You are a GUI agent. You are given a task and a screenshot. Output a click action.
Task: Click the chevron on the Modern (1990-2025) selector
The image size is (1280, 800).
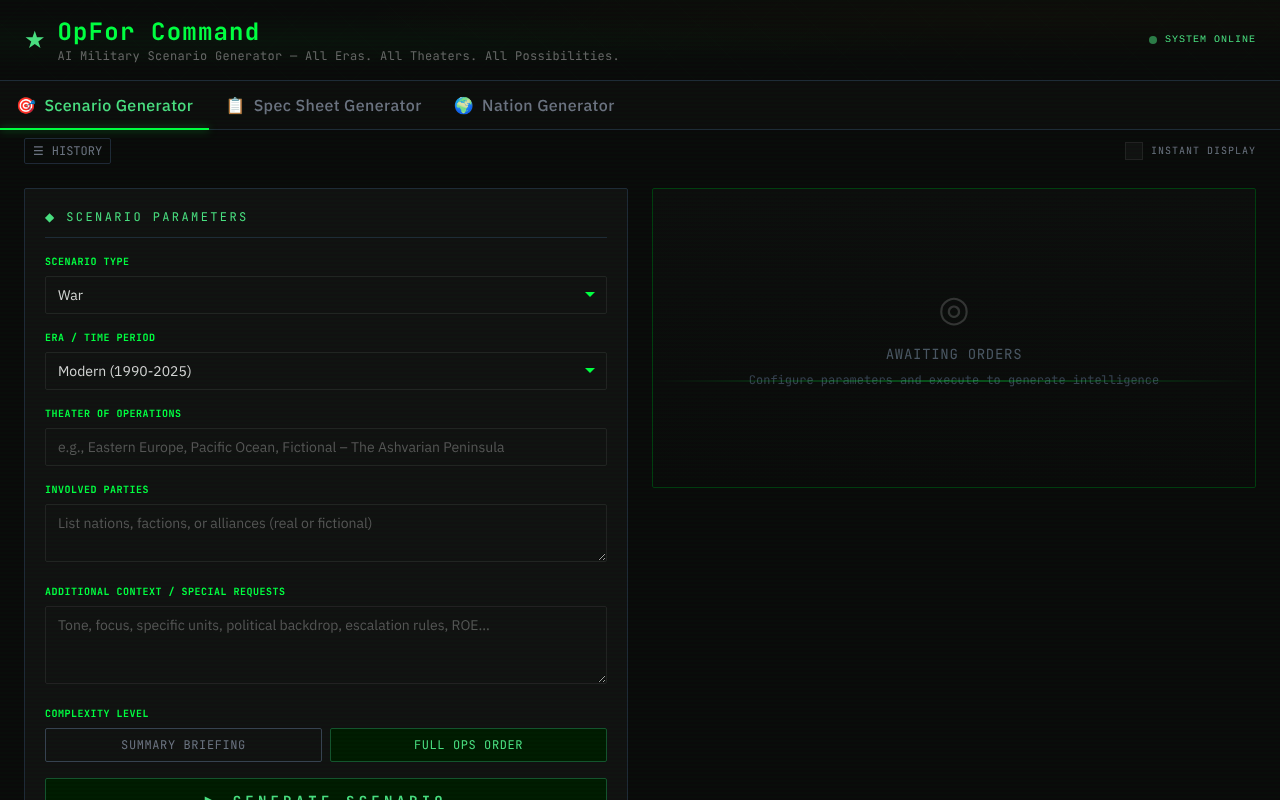(x=589, y=369)
